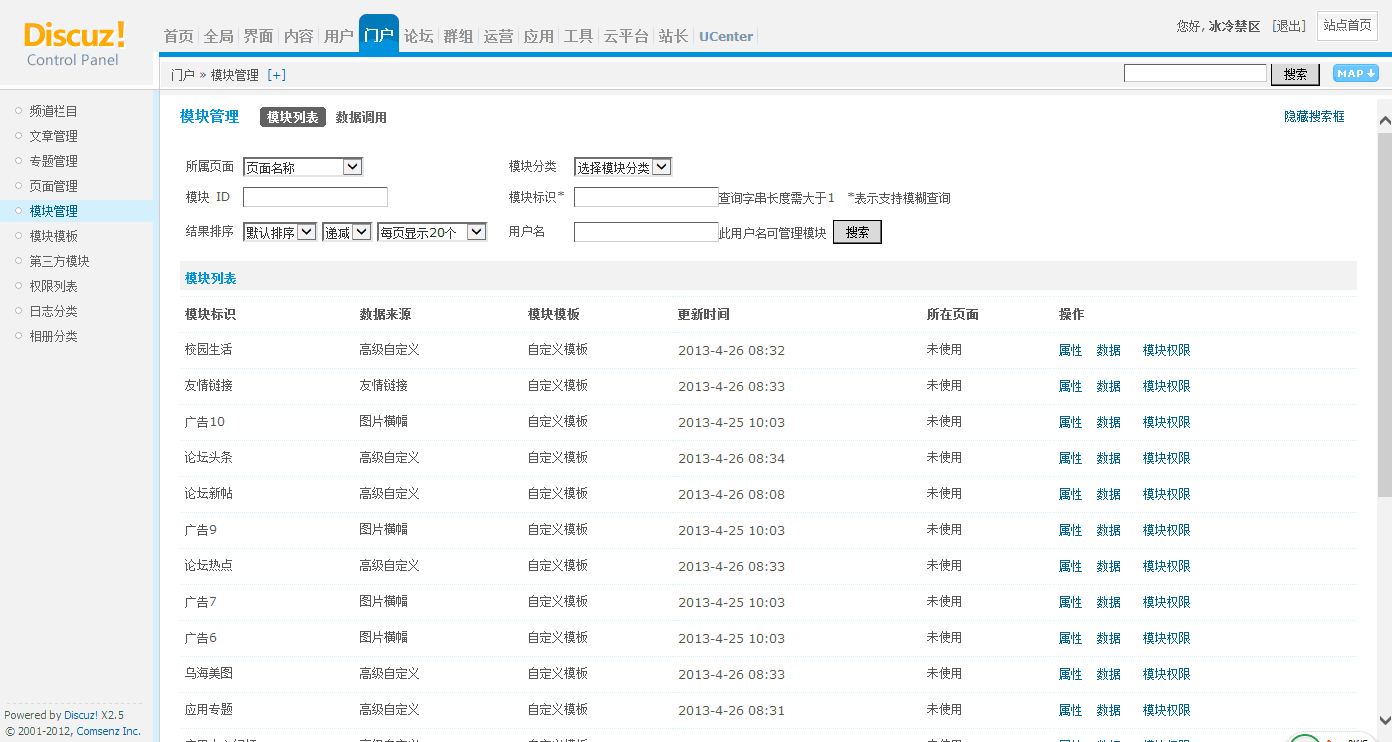Focus 模块标识 input field

click(646, 197)
